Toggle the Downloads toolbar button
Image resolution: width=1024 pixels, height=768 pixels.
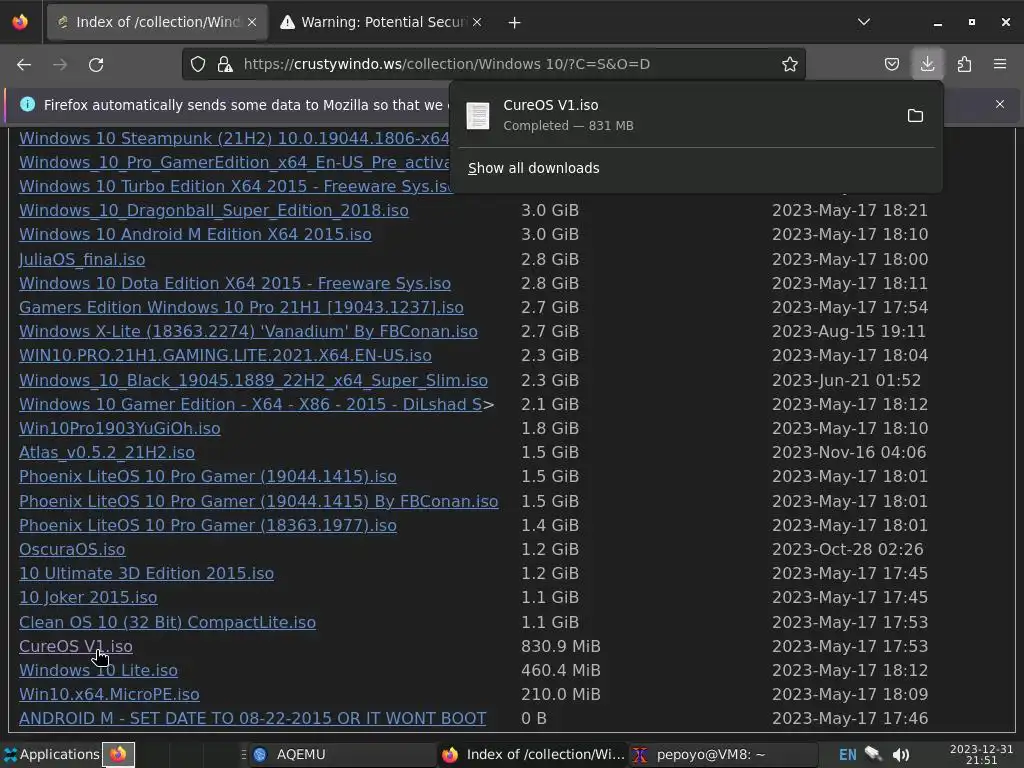pyautogui.click(x=927, y=64)
